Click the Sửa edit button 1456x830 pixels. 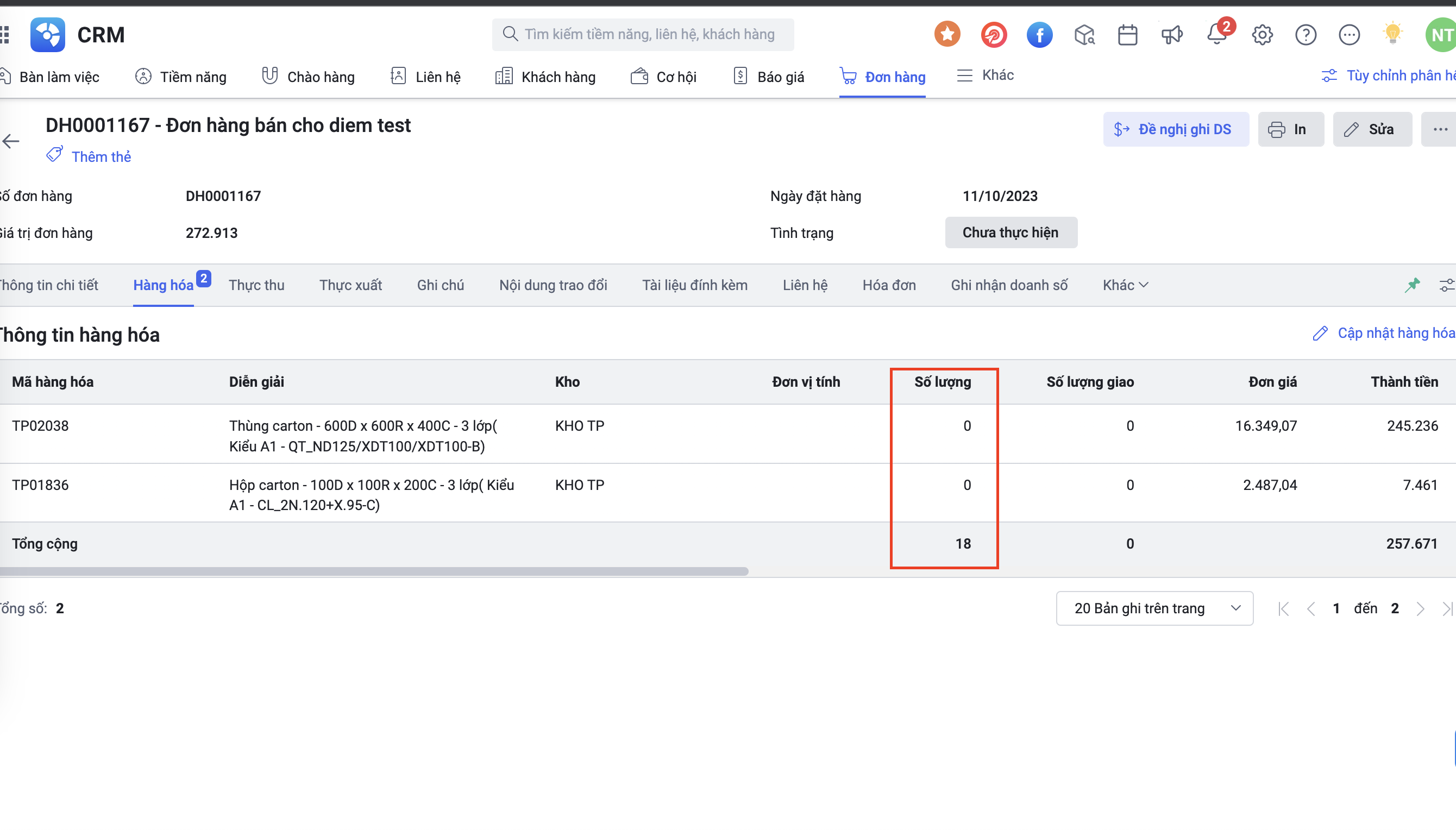pyautogui.click(x=1372, y=129)
